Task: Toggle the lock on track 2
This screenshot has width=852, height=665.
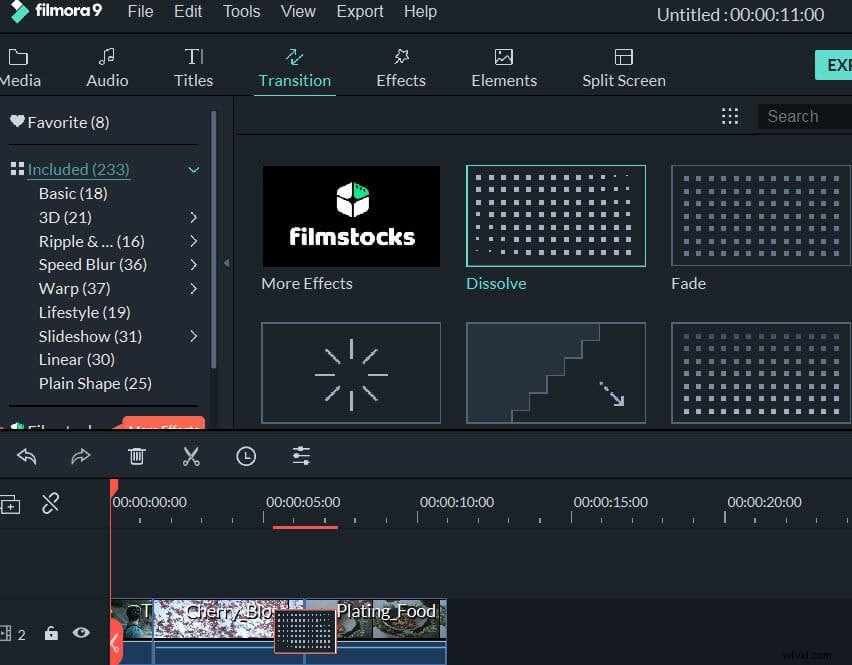Action: pos(50,633)
